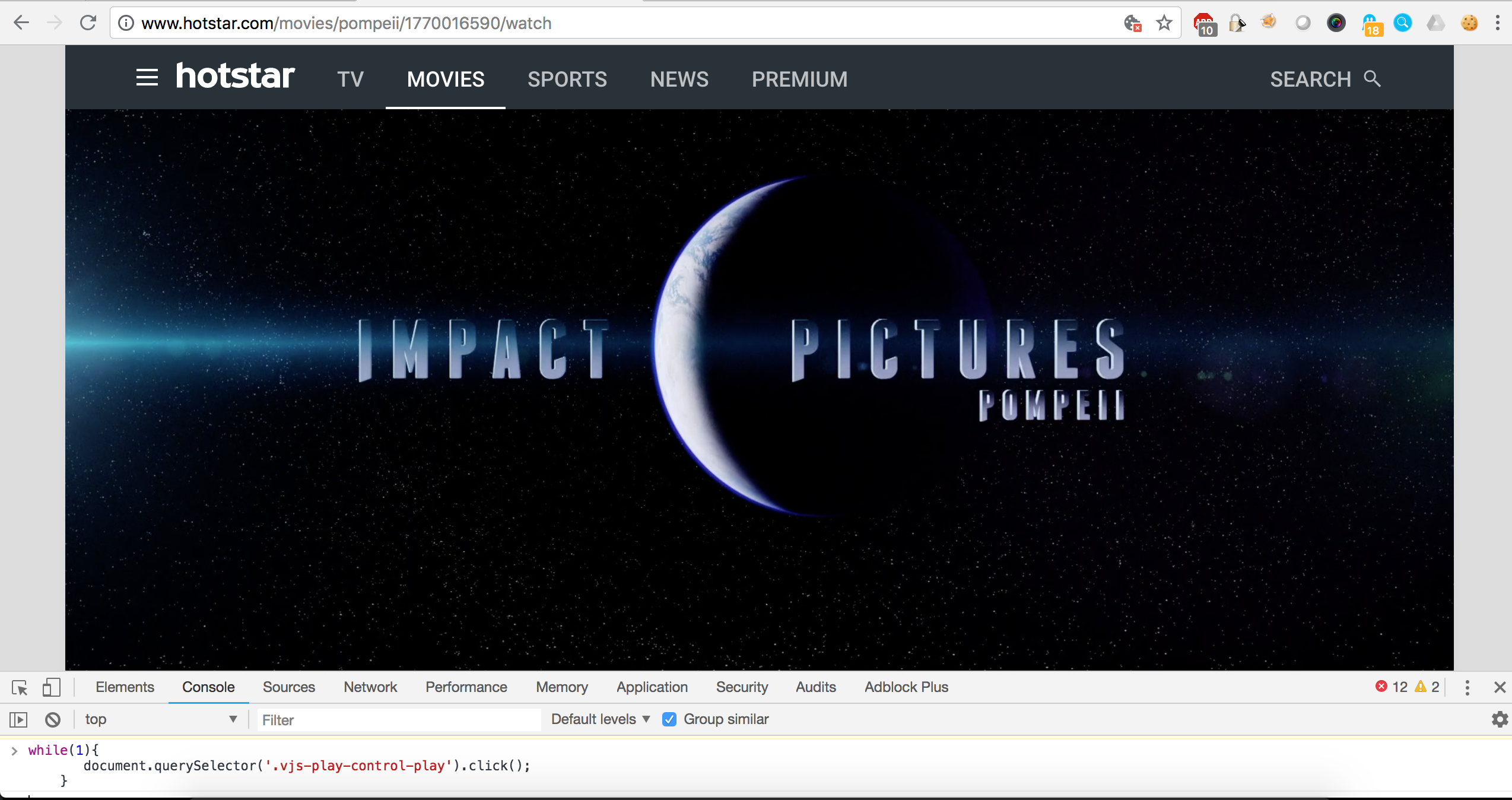Select the Console tab
The width and height of the screenshot is (1512, 800).
click(x=208, y=687)
